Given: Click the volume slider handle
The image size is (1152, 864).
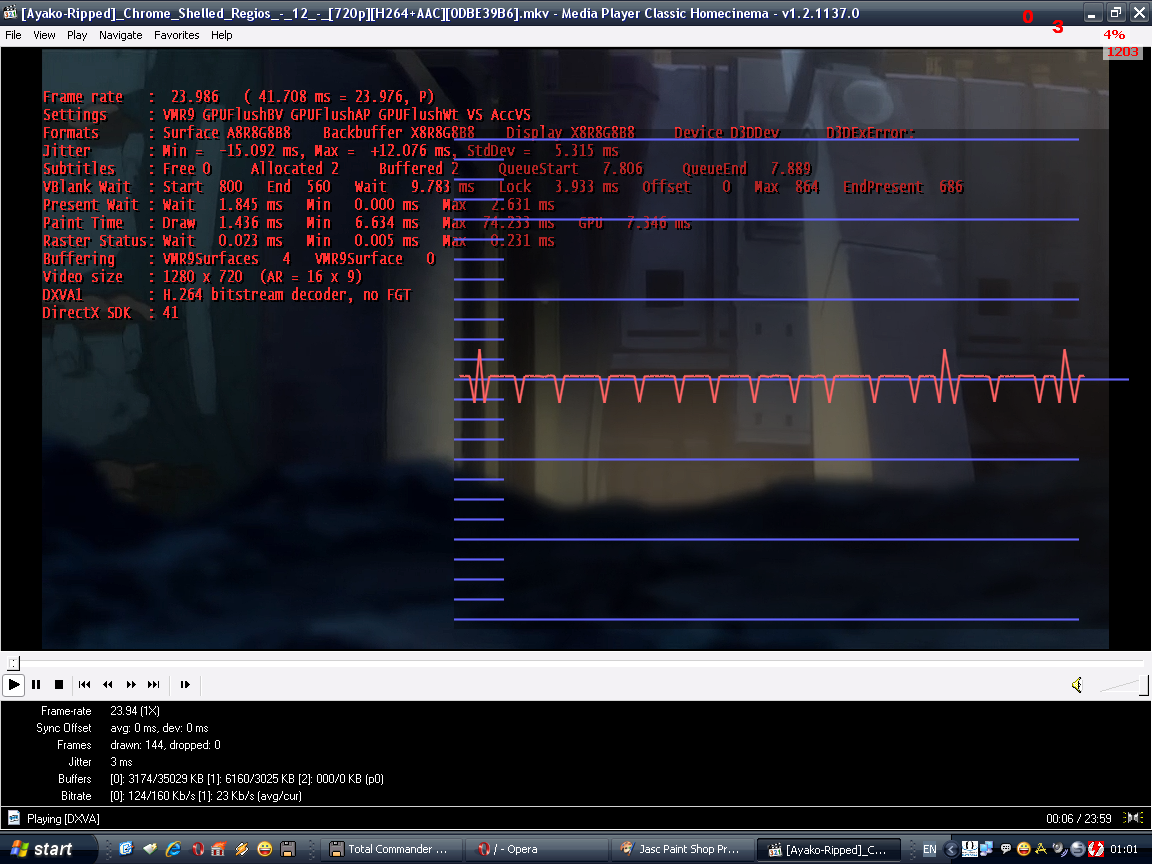Looking at the screenshot, I should point(1144,685).
